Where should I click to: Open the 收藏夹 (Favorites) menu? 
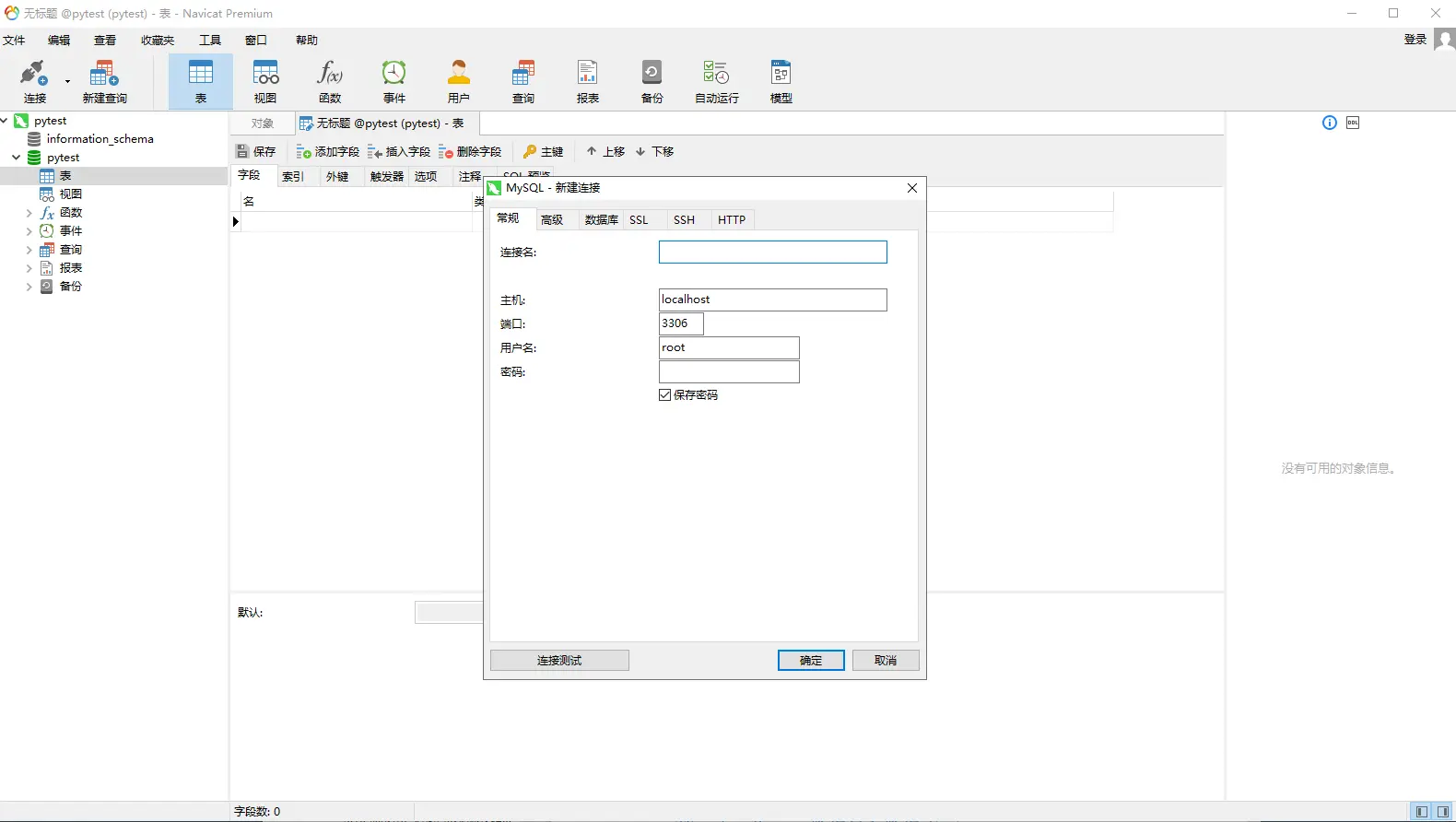tap(158, 41)
